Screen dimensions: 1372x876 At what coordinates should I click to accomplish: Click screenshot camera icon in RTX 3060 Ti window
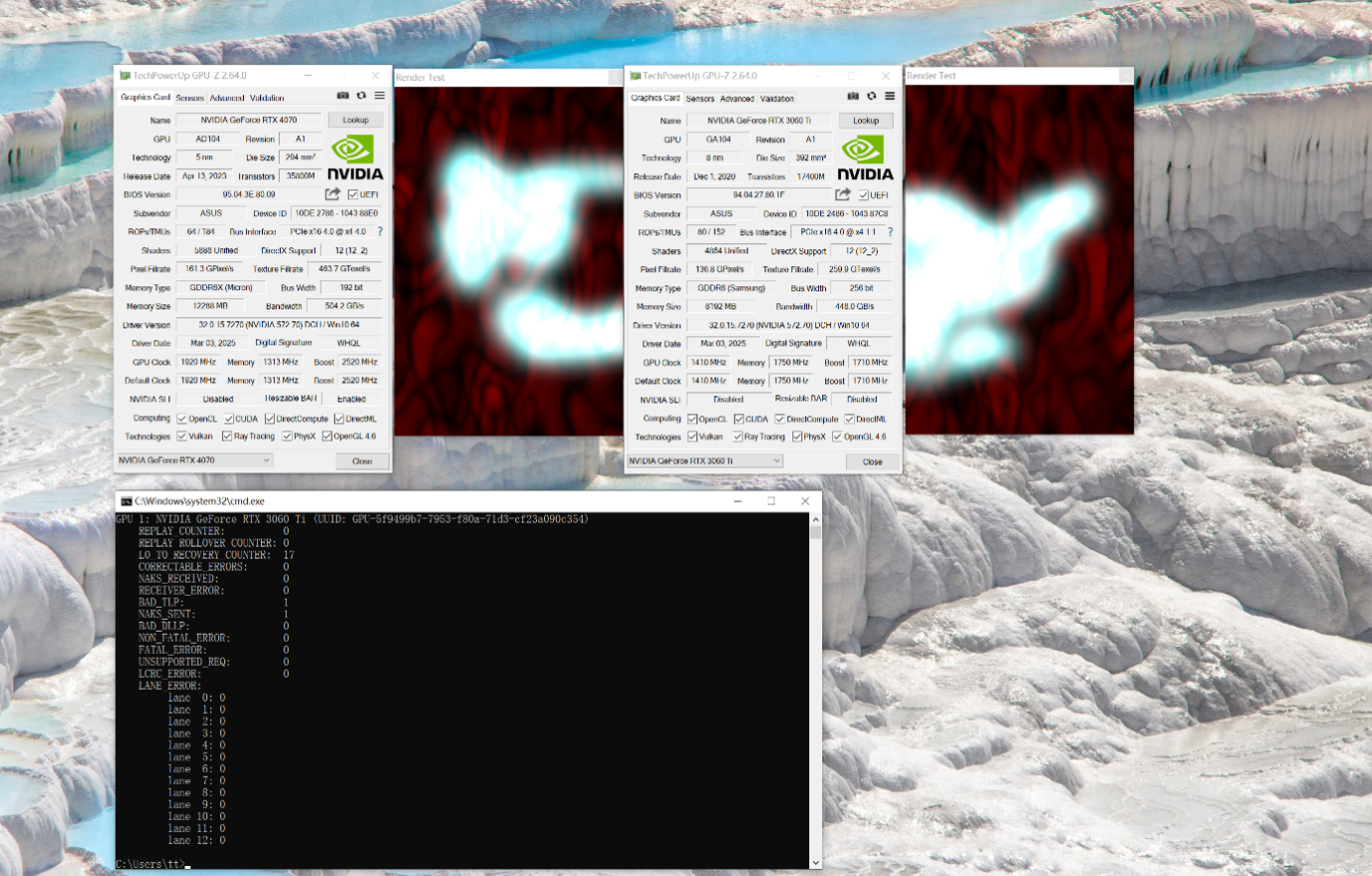[x=853, y=97]
